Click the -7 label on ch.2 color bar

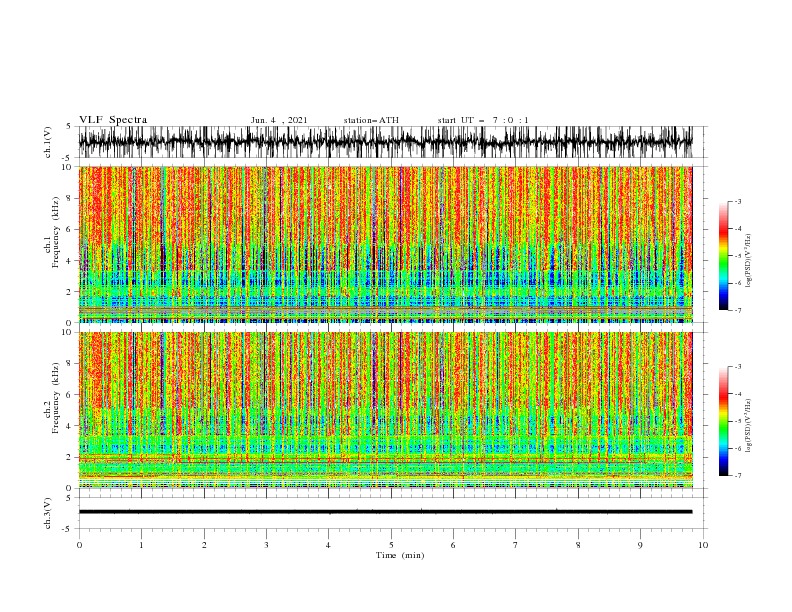tap(737, 476)
